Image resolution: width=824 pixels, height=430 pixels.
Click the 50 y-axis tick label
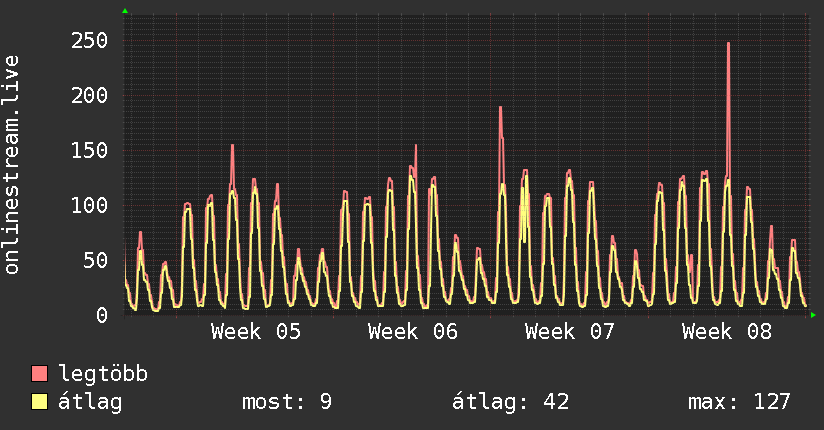pos(96,260)
